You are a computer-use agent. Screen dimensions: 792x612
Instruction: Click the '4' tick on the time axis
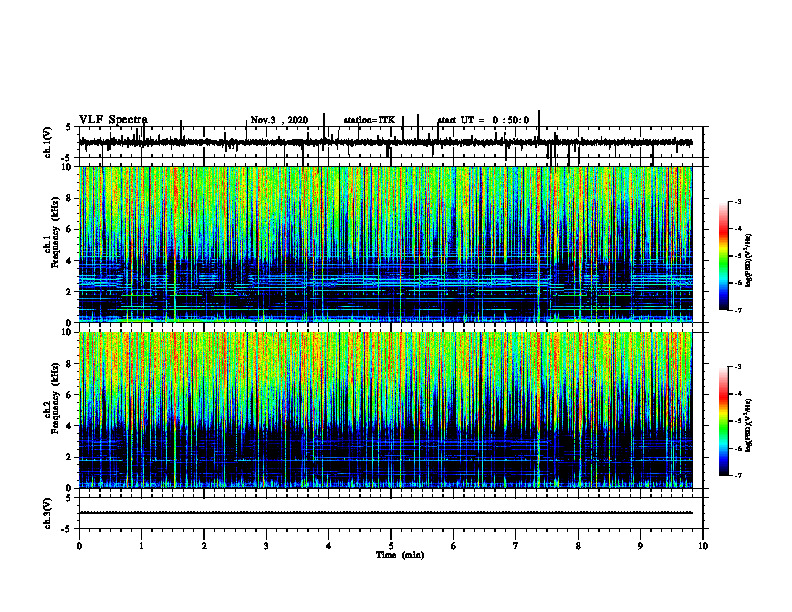(x=329, y=546)
